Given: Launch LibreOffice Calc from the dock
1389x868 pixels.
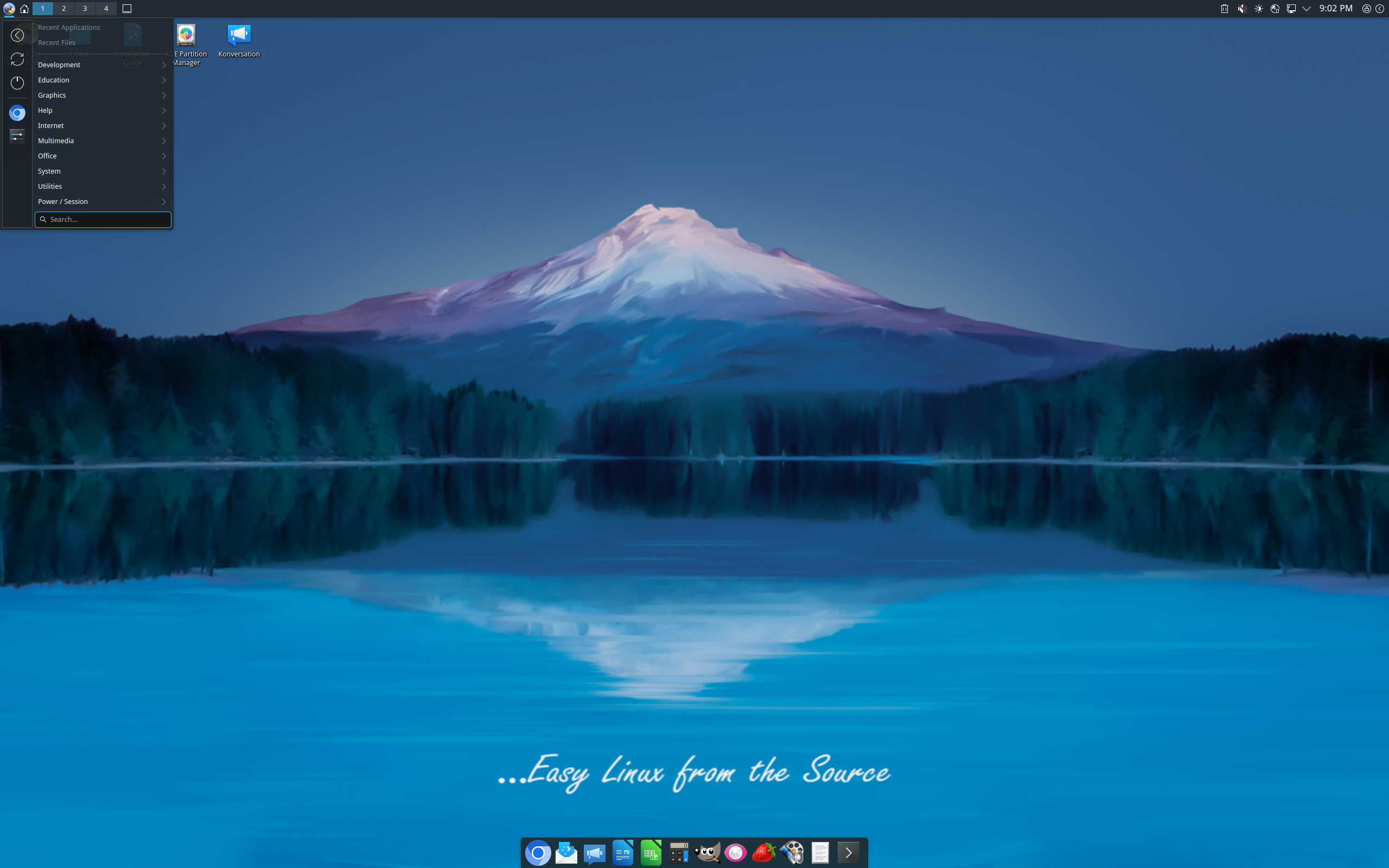Looking at the screenshot, I should click(651, 853).
